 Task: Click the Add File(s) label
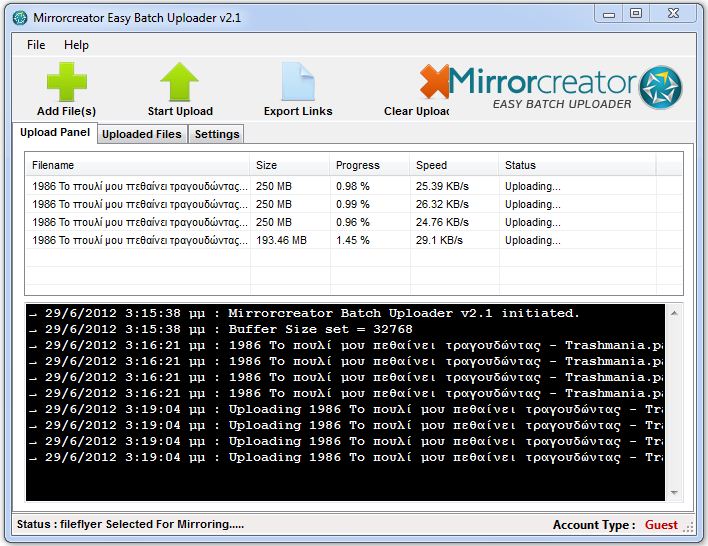(x=66, y=111)
